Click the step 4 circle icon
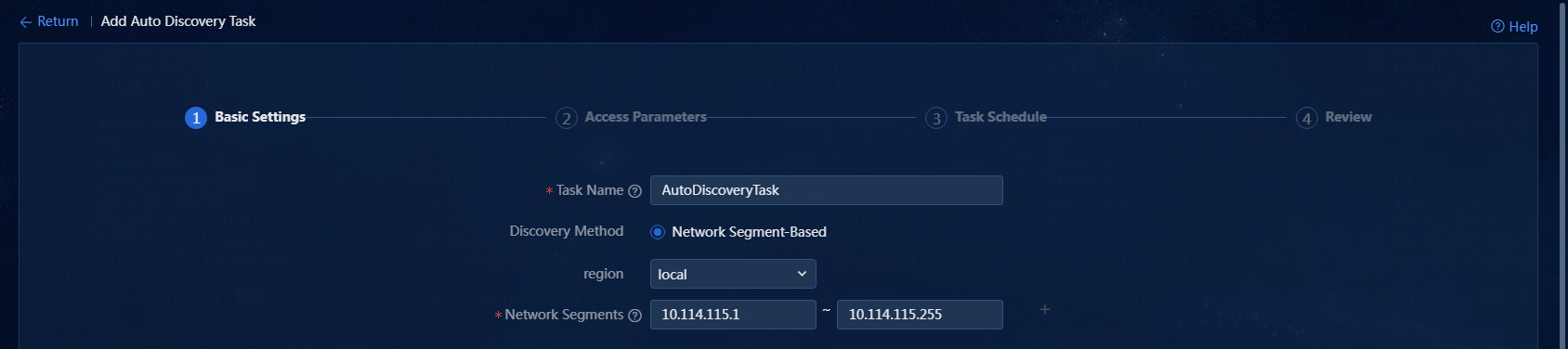 (x=1307, y=118)
